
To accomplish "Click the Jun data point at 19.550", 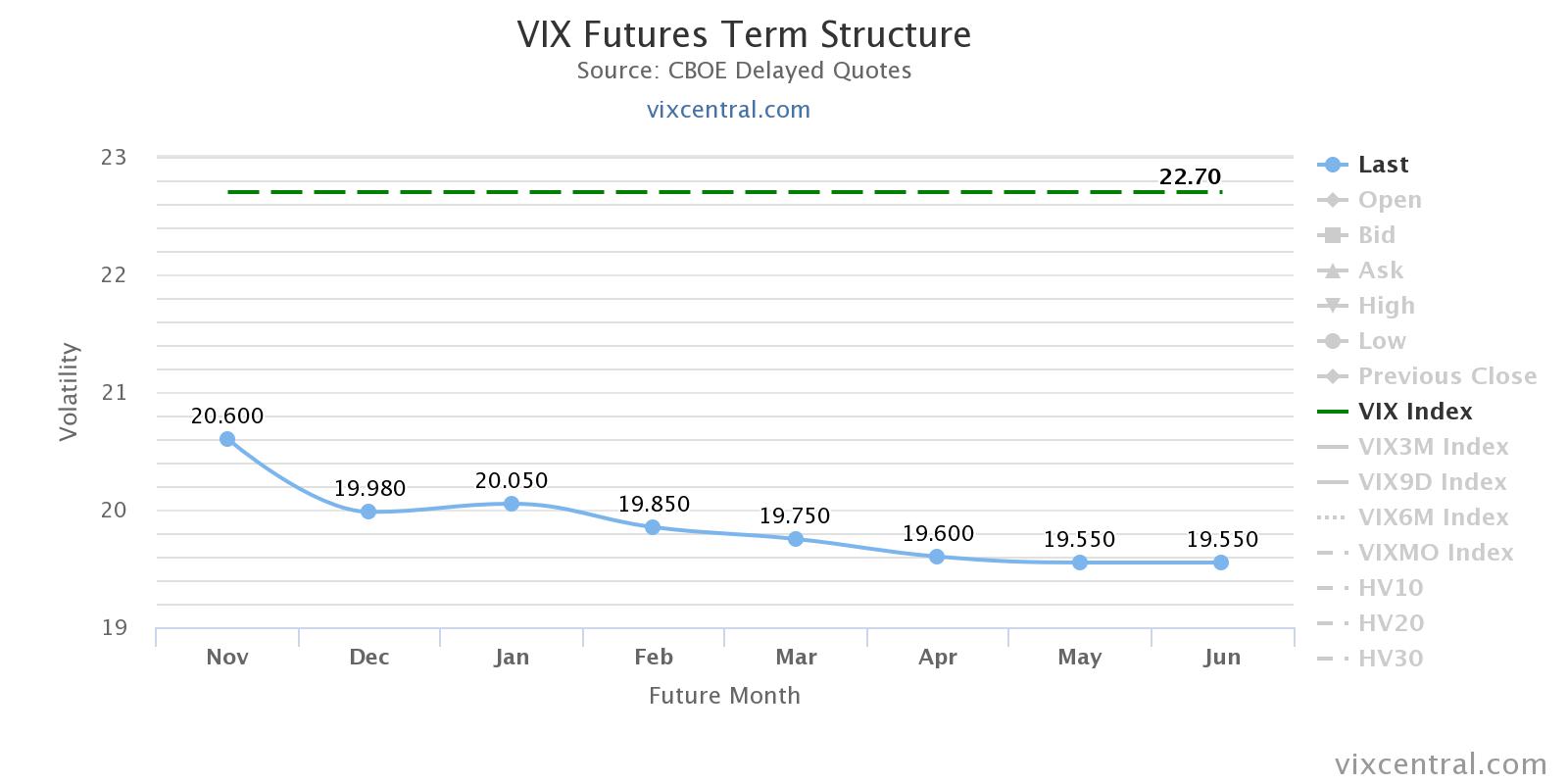I will [1221, 563].
